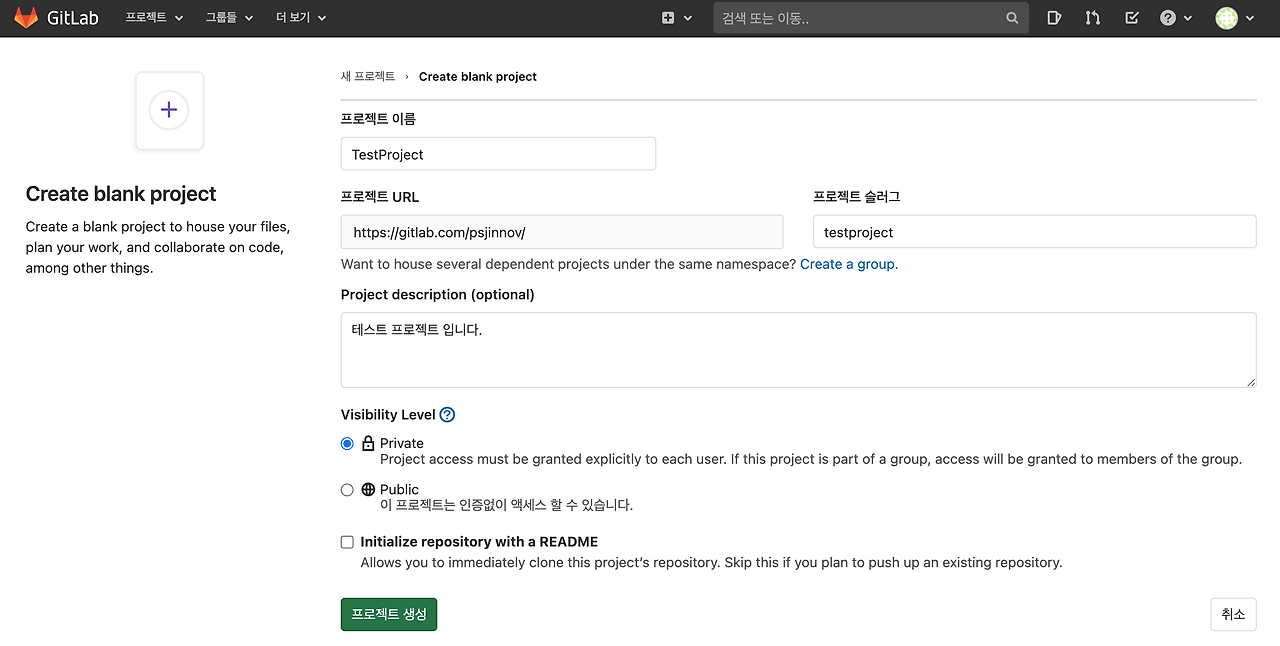Open the 그룹들 menu
This screenshot has height=646, width=1280.
[227, 17]
